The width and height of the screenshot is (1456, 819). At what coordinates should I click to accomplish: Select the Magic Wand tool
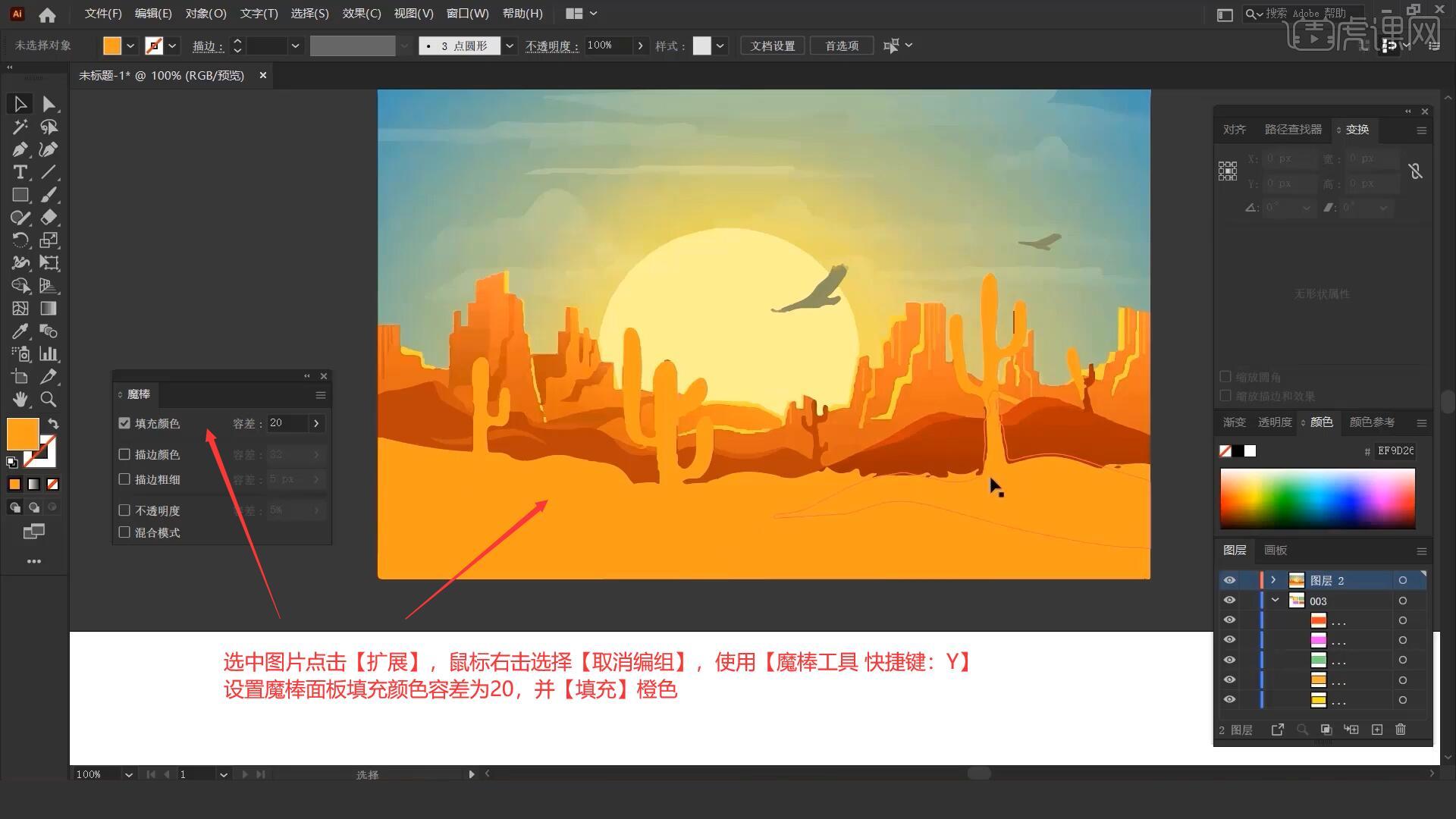tap(18, 126)
